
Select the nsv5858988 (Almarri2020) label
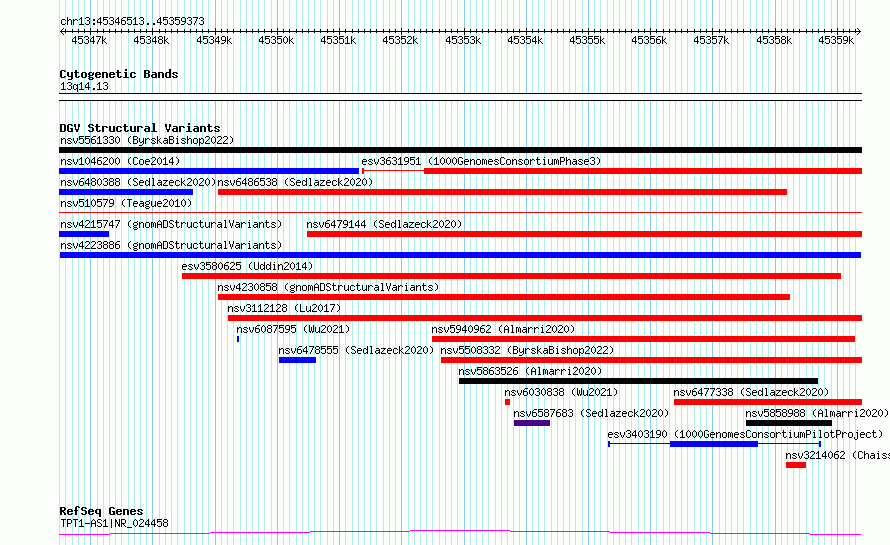click(817, 413)
